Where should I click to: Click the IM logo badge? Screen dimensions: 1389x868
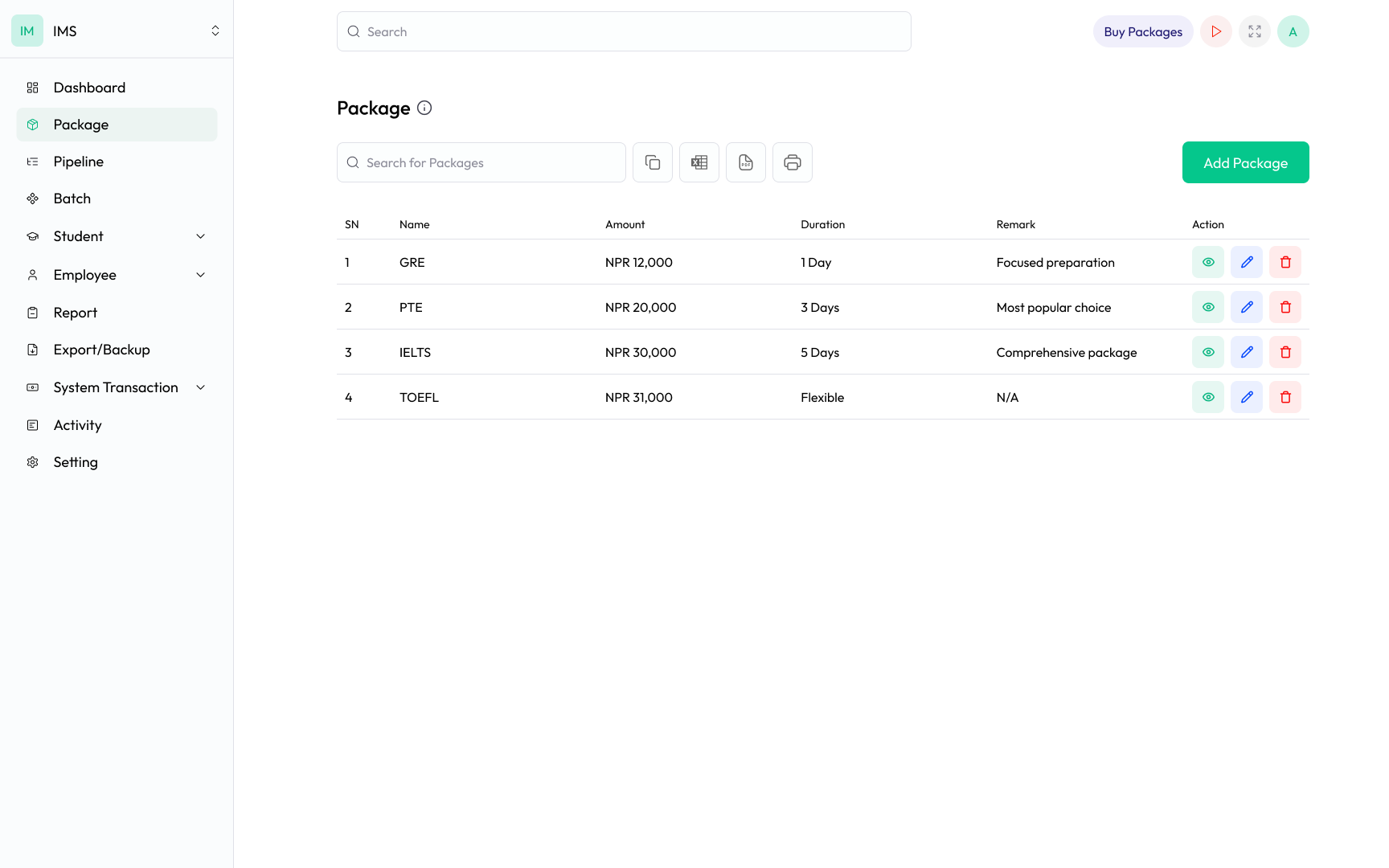pyautogui.click(x=27, y=31)
